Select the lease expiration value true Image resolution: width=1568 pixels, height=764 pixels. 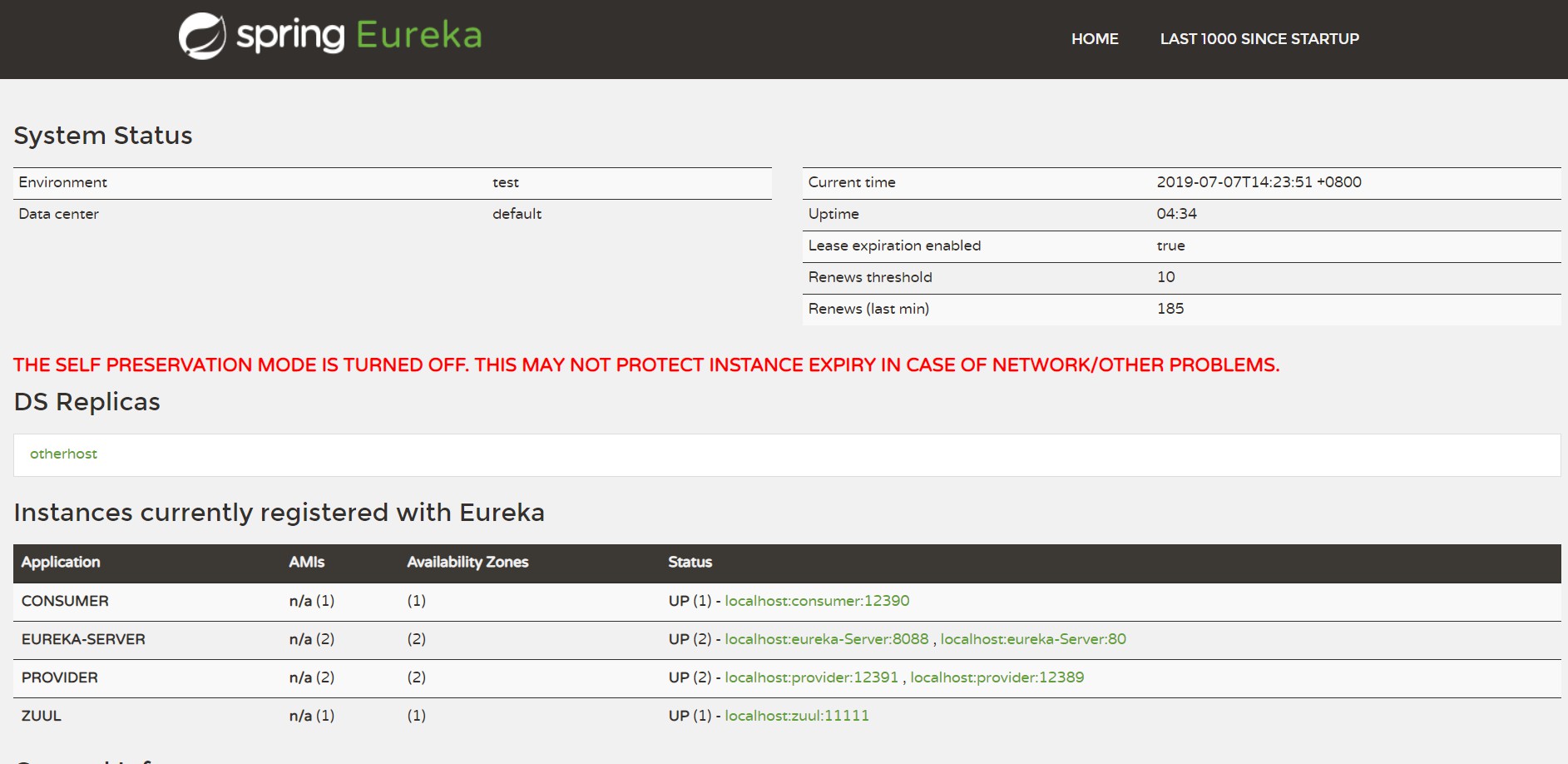(x=1171, y=246)
